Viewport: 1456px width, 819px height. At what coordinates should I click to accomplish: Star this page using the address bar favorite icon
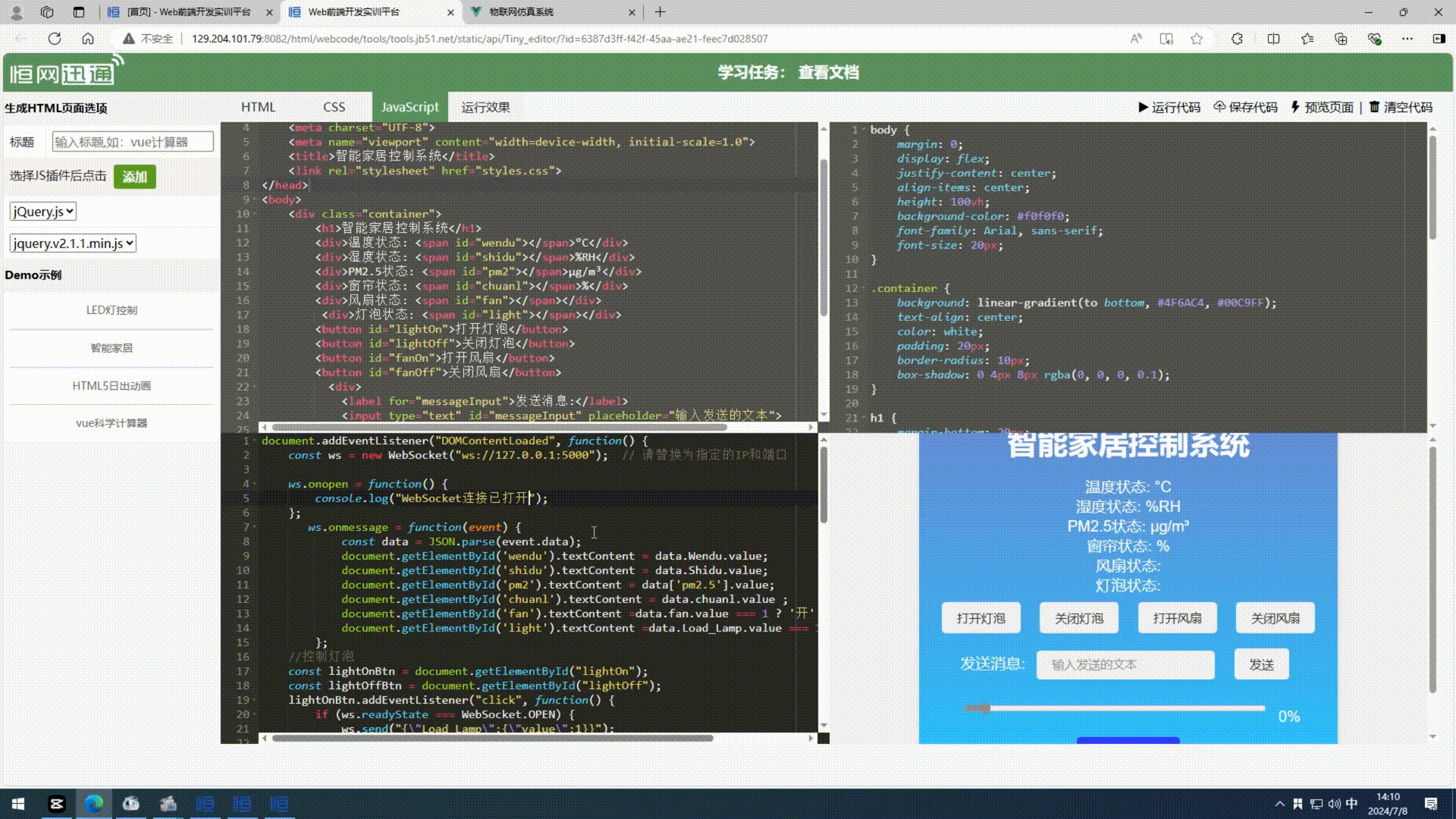tap(1197, 39)
